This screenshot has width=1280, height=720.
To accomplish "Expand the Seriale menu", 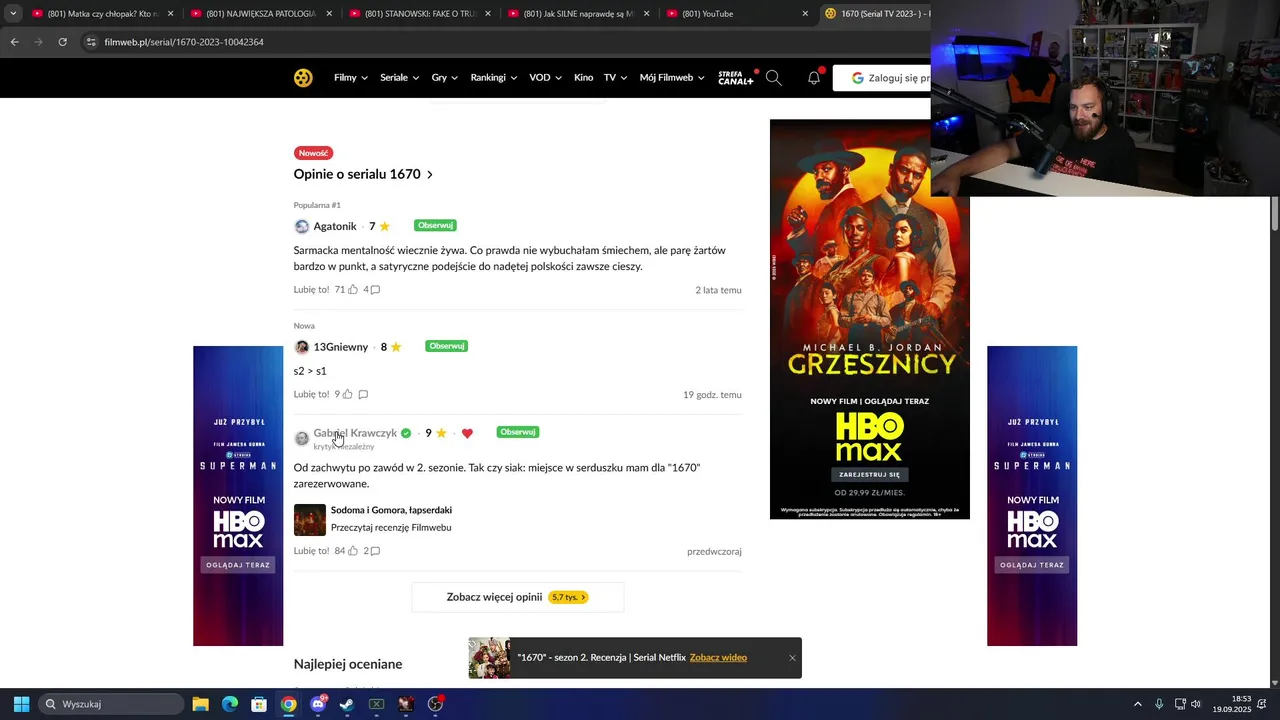I will click(x=399, y=78).
